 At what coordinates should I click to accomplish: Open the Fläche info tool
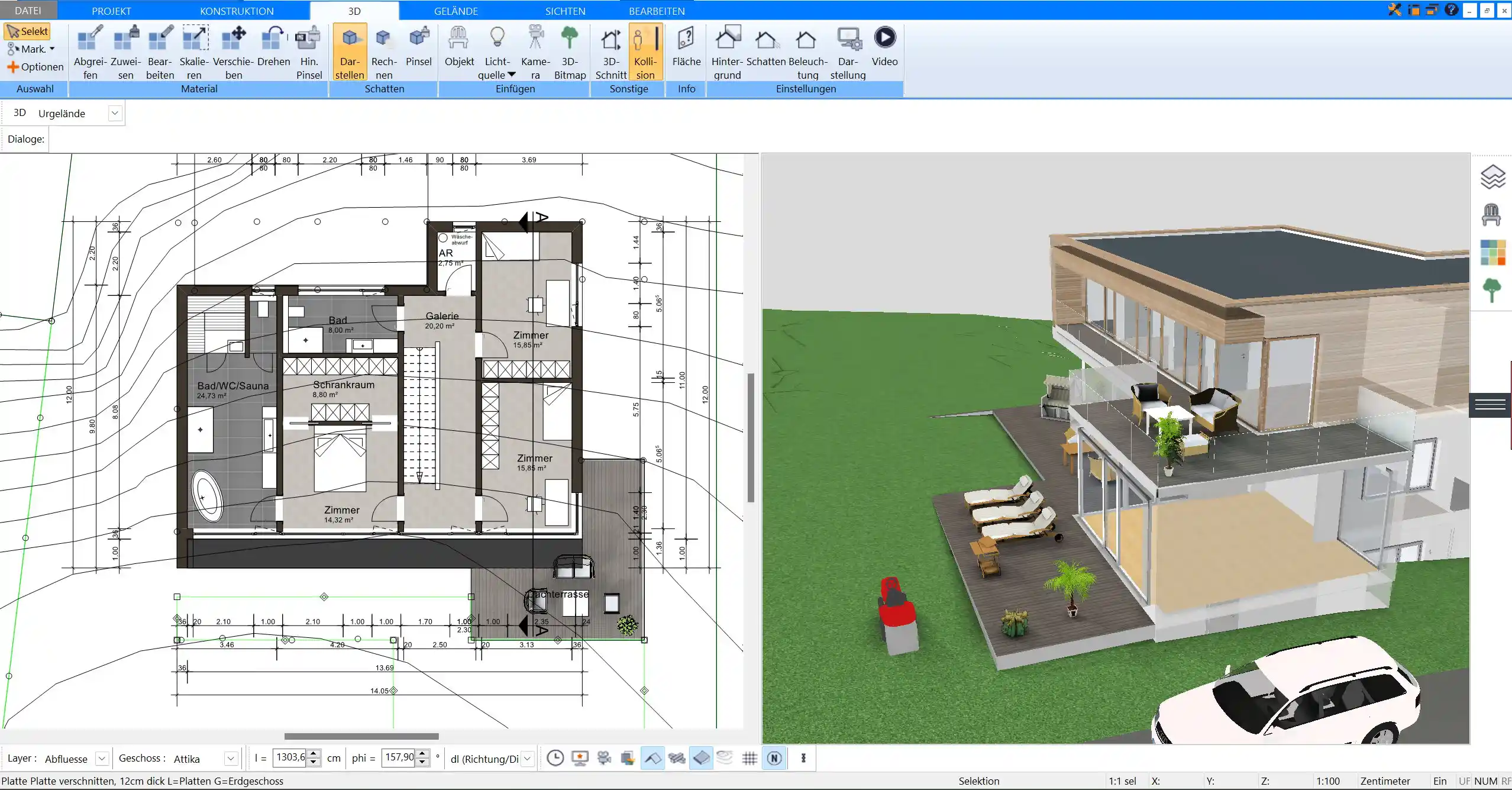(686, 46)
